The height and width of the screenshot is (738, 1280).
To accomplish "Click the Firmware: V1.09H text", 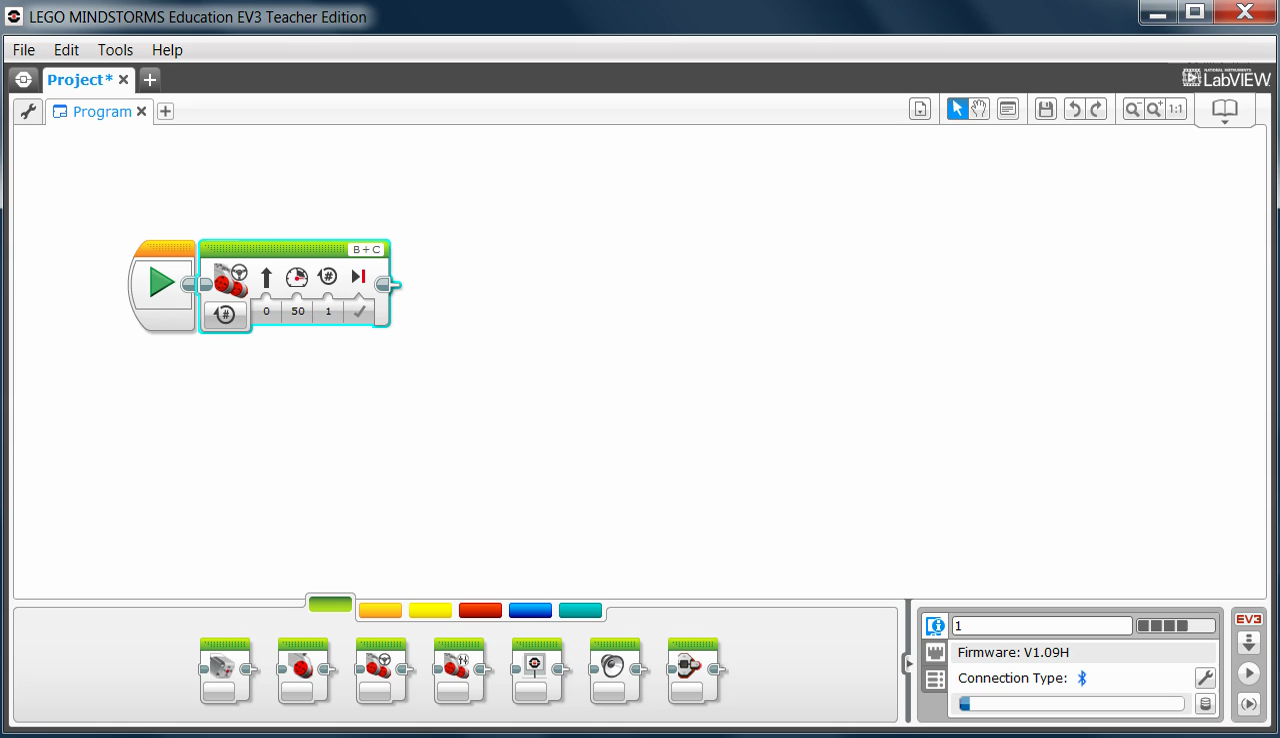I will pyautogui.click(x=1013, y=652).
